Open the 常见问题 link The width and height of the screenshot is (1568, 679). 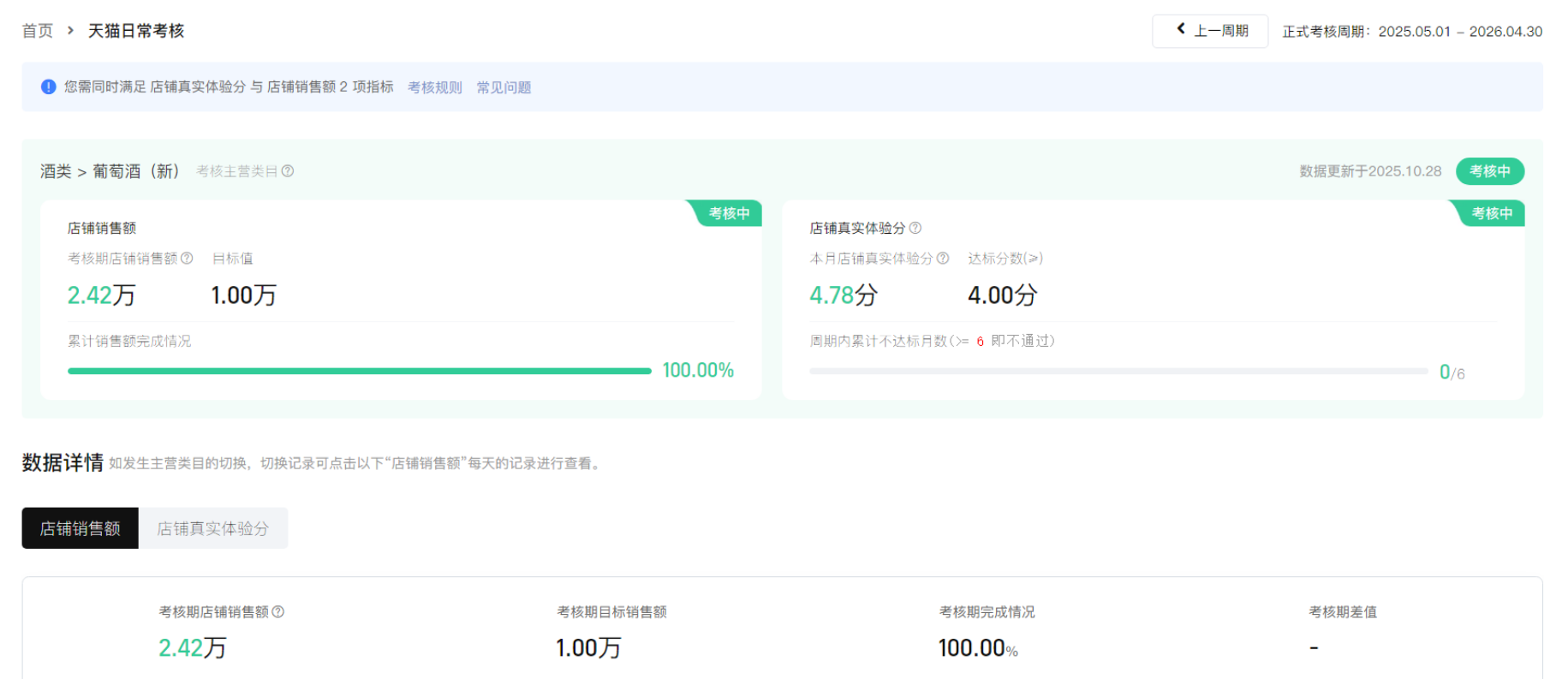pos(504,87)
